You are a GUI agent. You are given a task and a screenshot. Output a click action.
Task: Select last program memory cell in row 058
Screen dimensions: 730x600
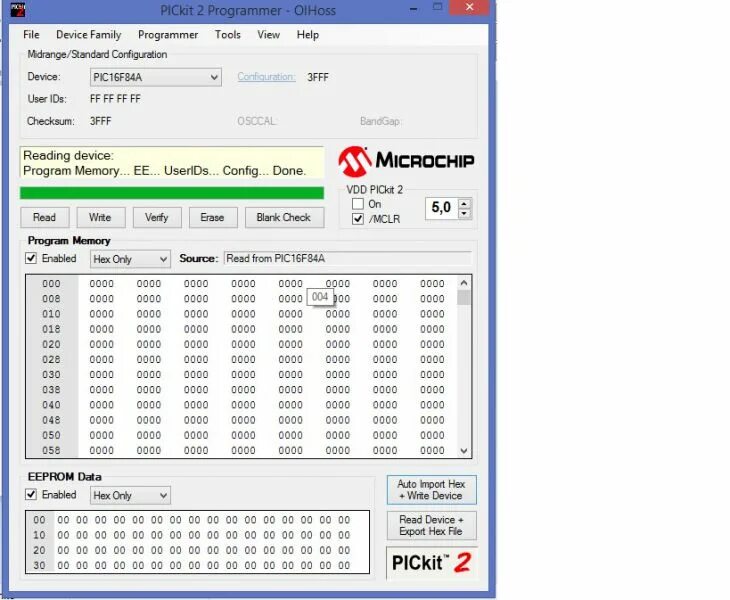point(432,450)
